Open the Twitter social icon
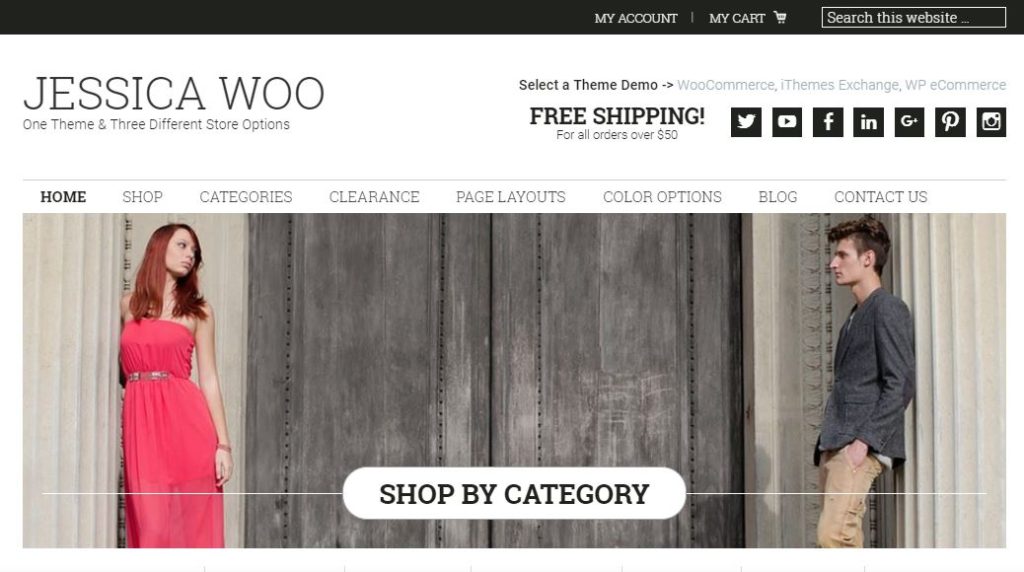 [x=746, y=122]
